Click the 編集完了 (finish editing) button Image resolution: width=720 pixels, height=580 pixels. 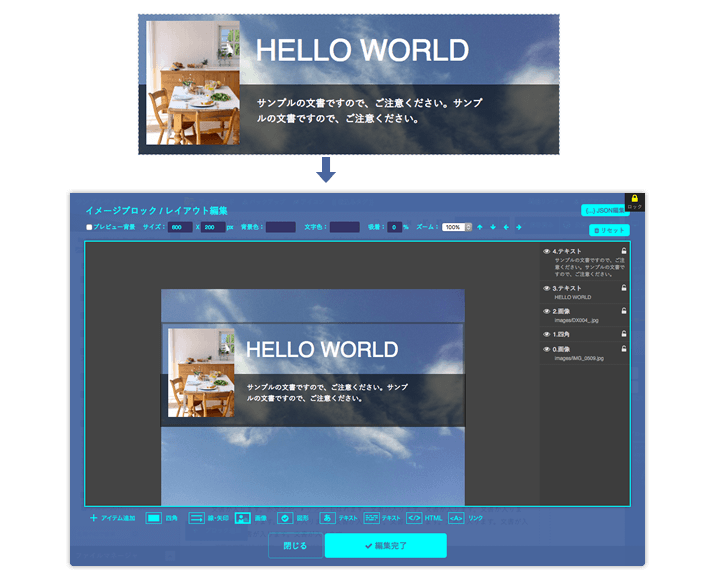385,545
